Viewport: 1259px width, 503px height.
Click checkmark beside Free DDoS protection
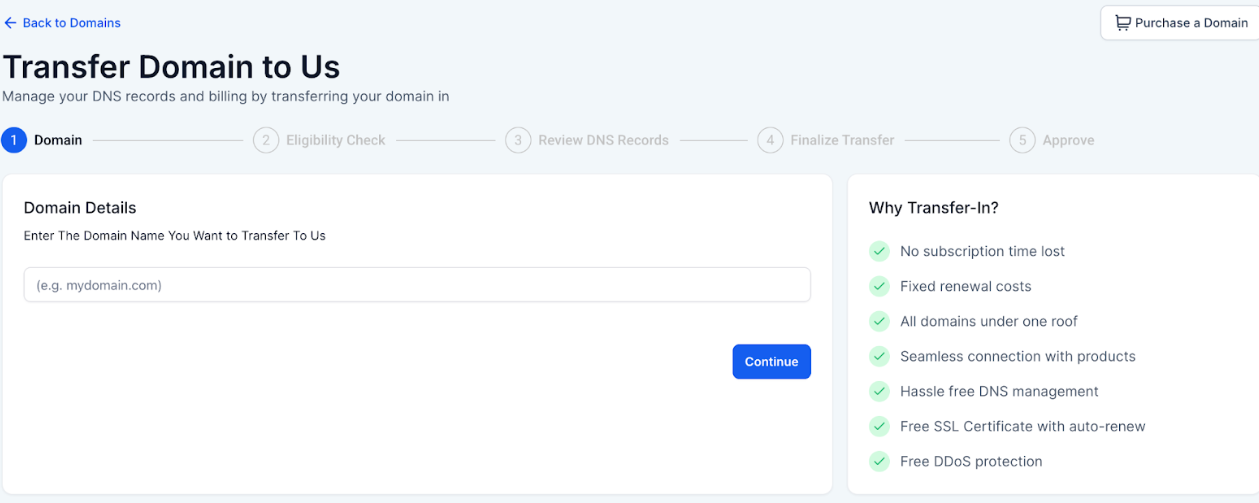[x=879, y=461]
